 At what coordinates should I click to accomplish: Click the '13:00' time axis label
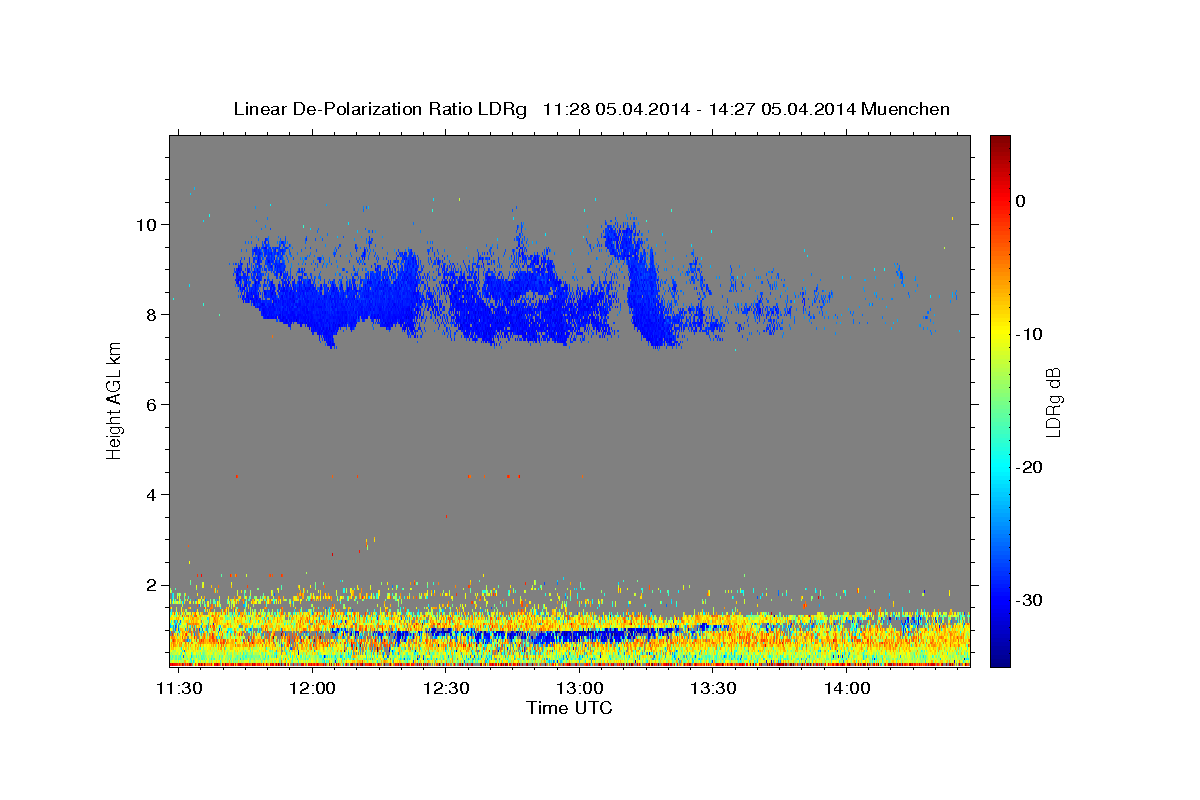point(580,688)
